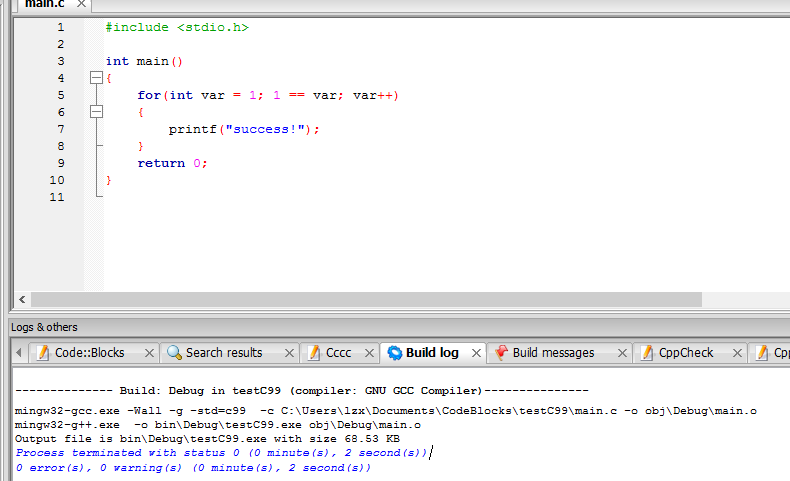The height and width of the screenshot is (481, 790).
Task: Close the Build messages tab
Action: tap(622, 353)
